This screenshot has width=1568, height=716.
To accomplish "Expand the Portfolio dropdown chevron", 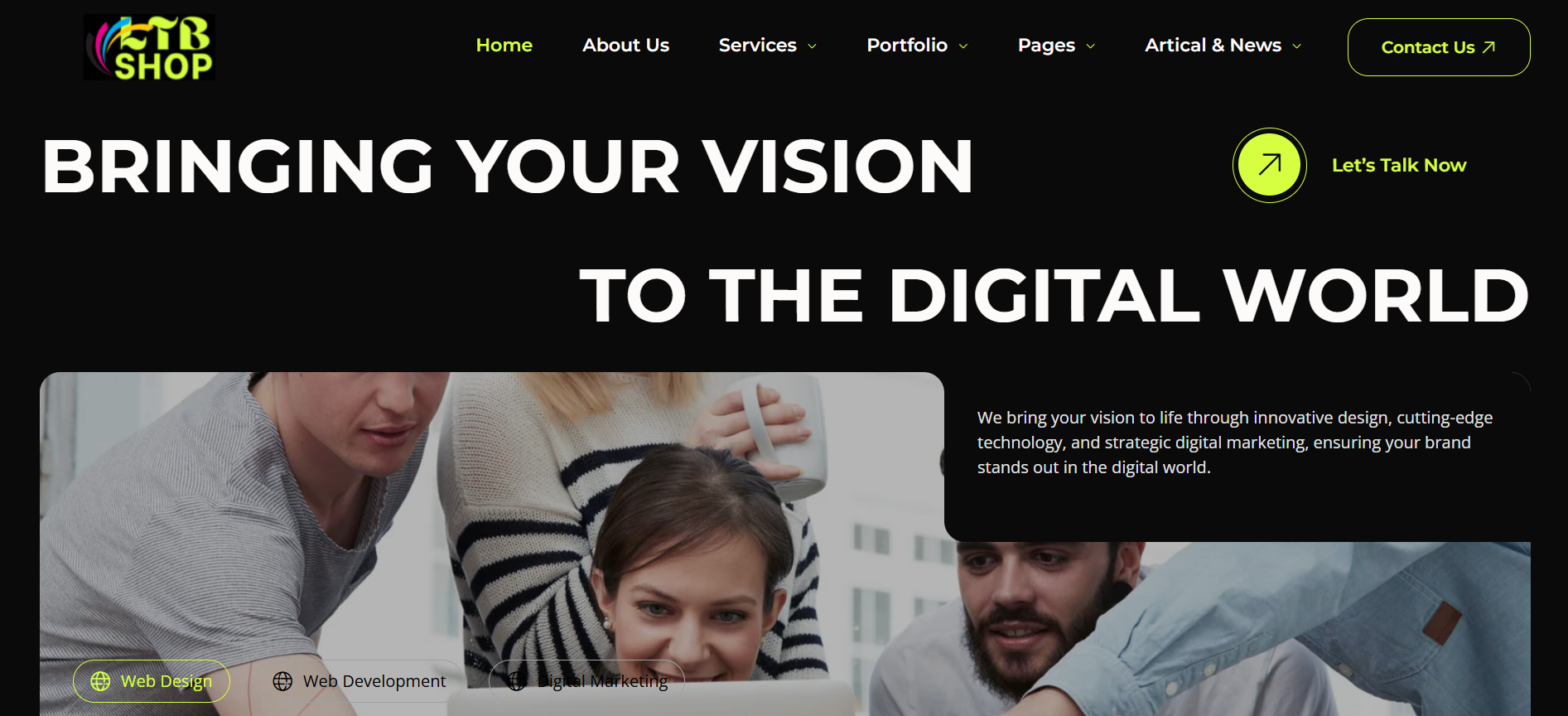I will (x=963, y=46).
